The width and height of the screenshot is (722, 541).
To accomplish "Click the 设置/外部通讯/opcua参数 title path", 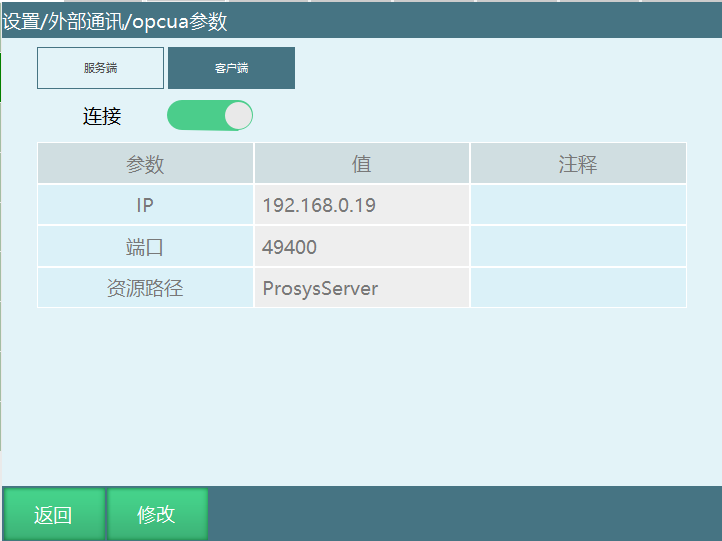I will click(x=115, y=22).
